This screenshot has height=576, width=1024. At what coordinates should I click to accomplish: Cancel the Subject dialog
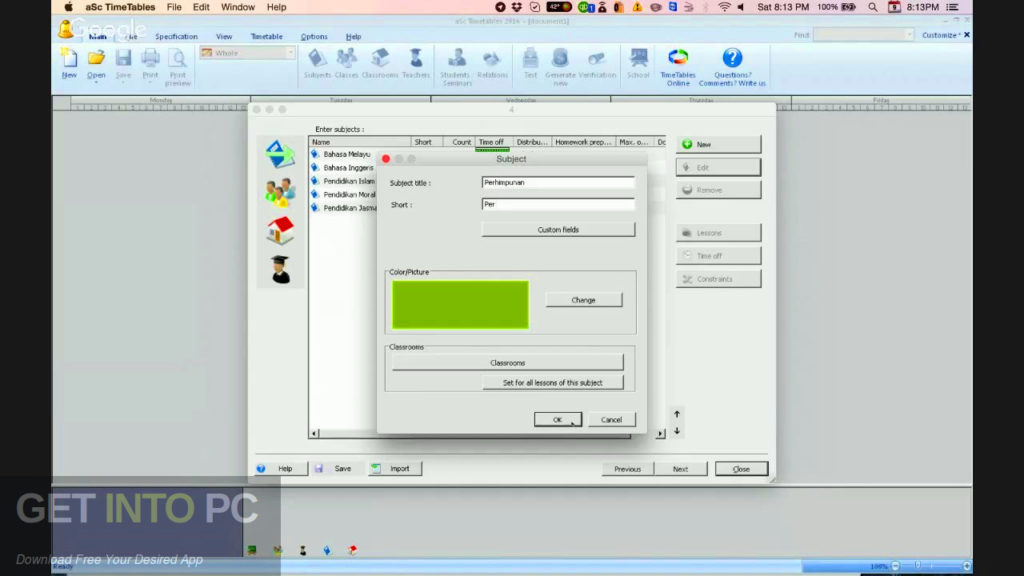pyautogui.click(x=611, y=419)
